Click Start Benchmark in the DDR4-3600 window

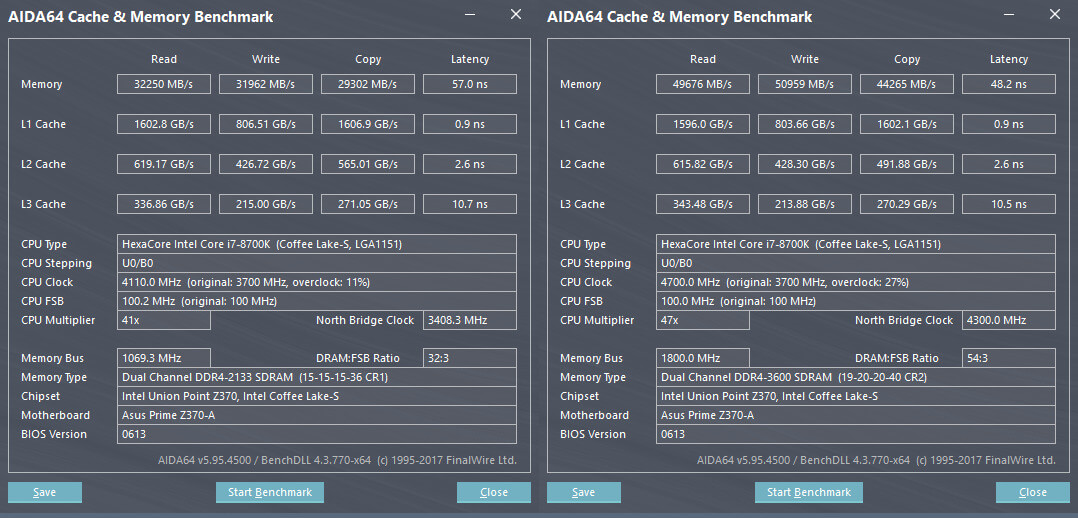click(808, 492)
